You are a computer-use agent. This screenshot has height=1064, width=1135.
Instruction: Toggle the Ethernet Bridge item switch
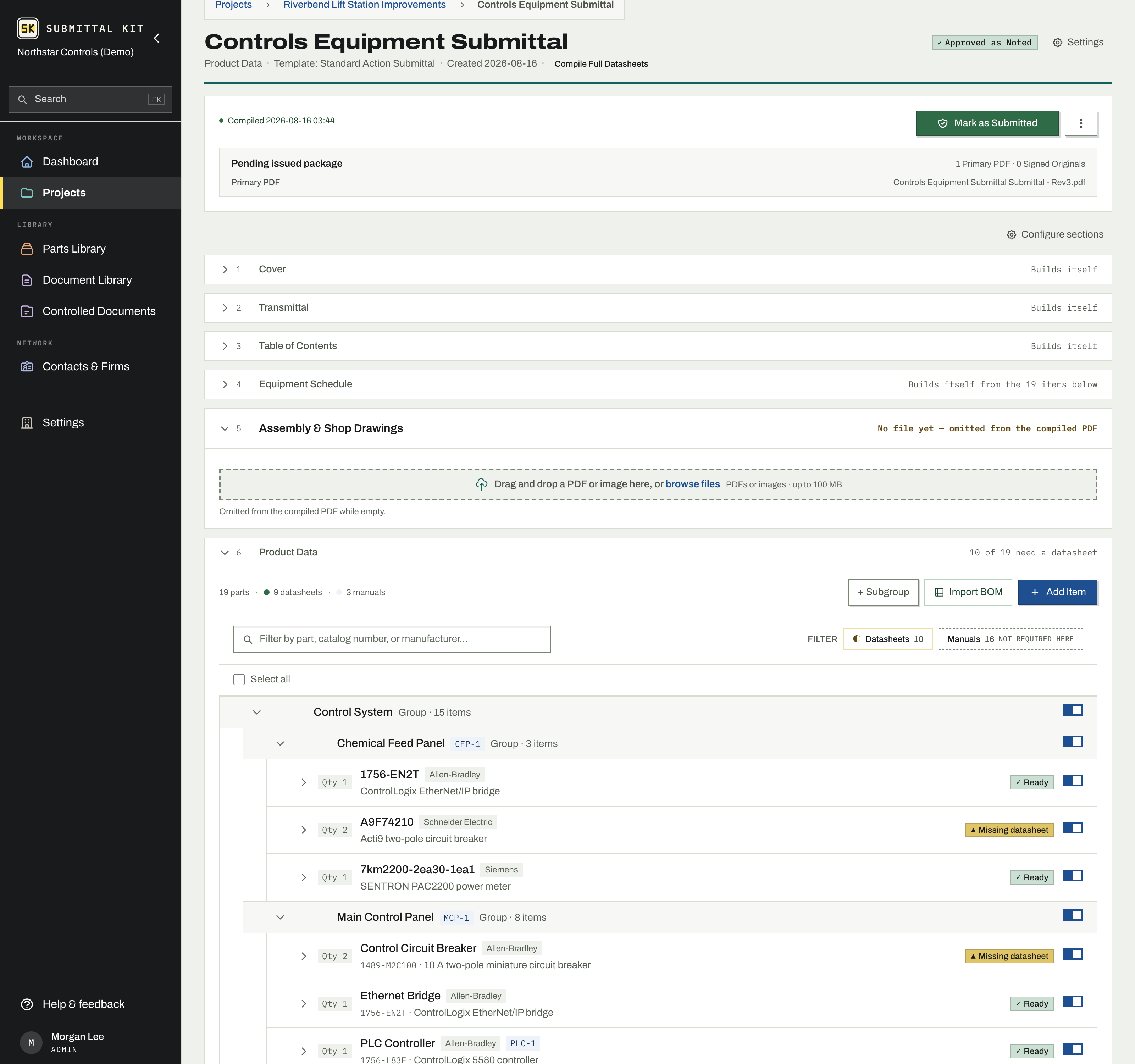[x=1072, y=1002]
